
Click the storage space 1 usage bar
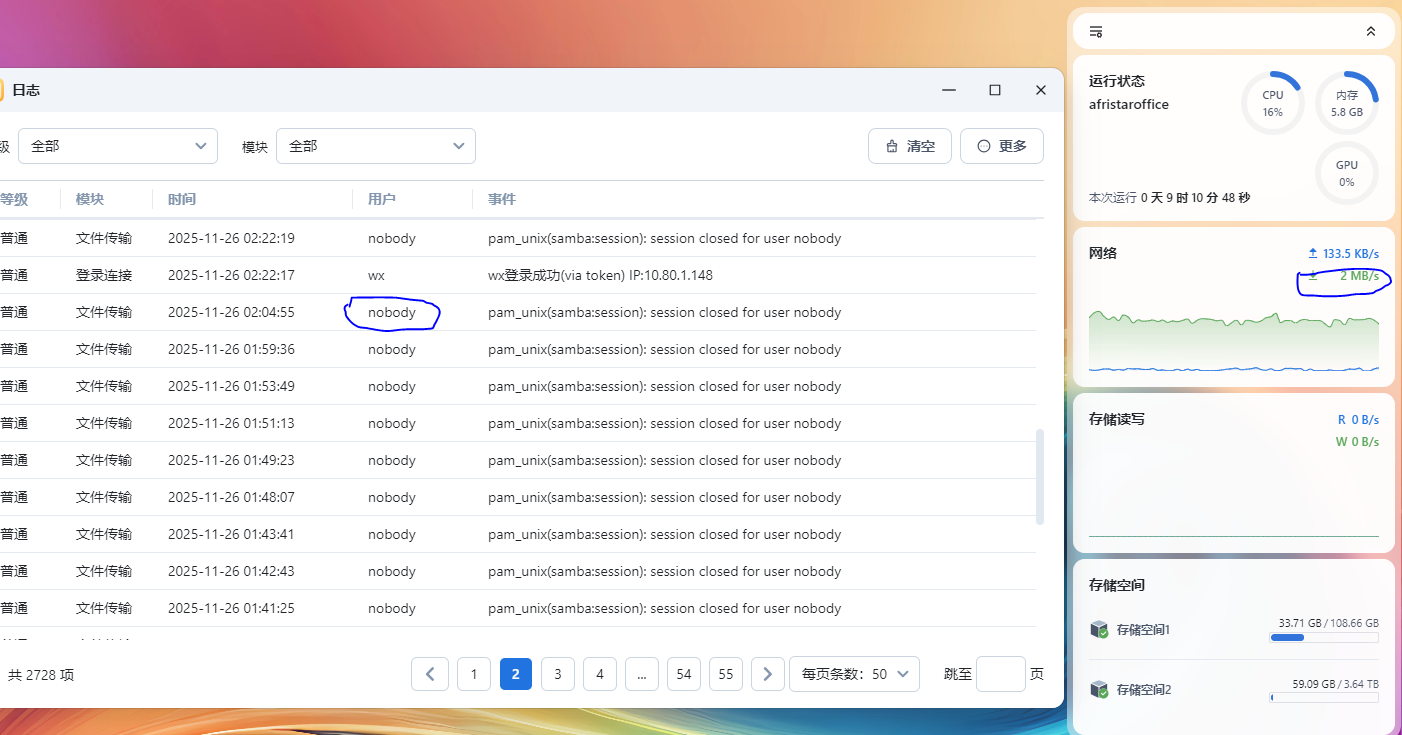[1324, 637]
